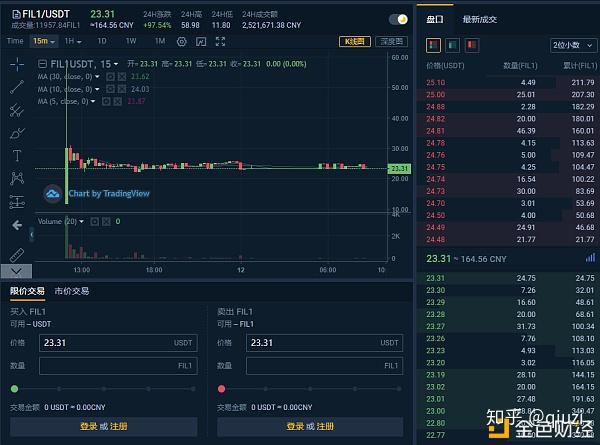Collapse the chart legend box icon
Viewport: 600px width, 445px height.
[42, 64]
